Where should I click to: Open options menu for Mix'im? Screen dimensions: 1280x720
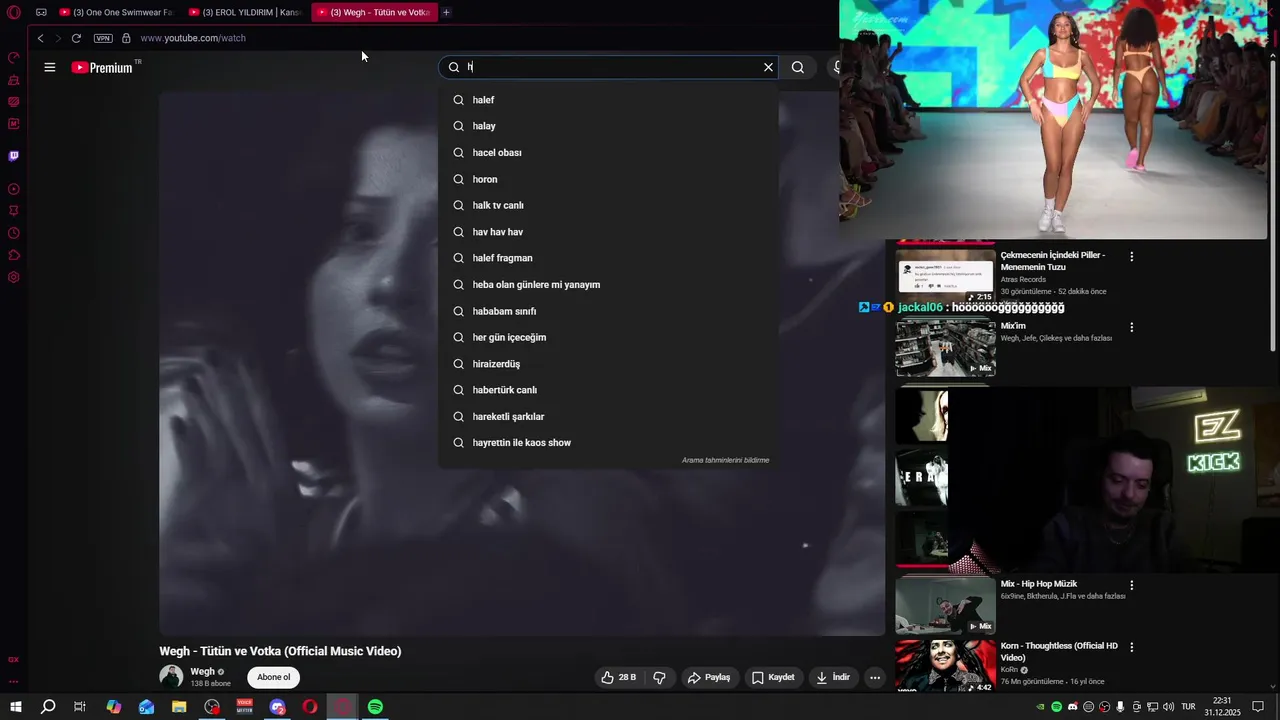pos(1132,327)
